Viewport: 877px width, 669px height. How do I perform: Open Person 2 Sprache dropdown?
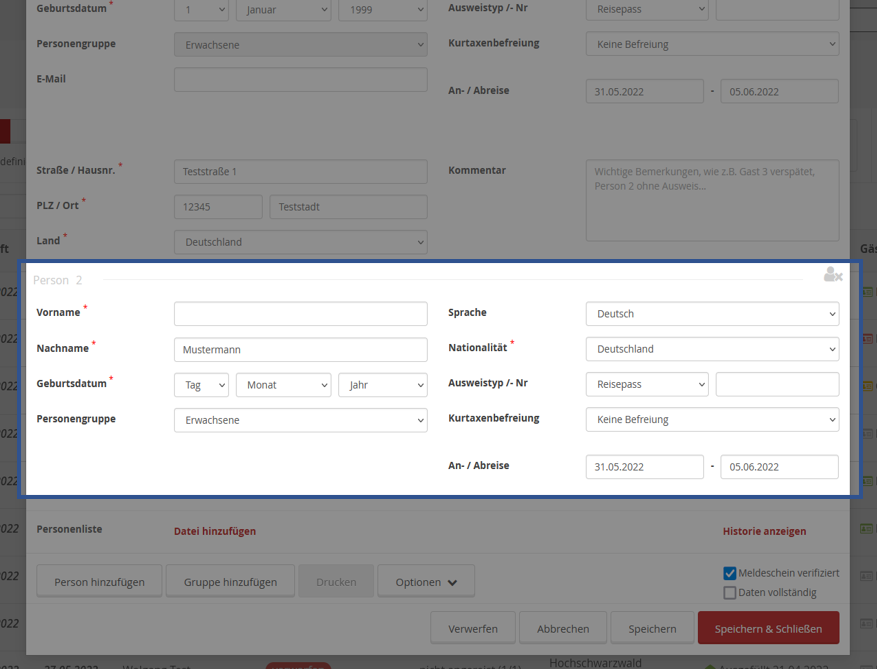click(711, 314)
